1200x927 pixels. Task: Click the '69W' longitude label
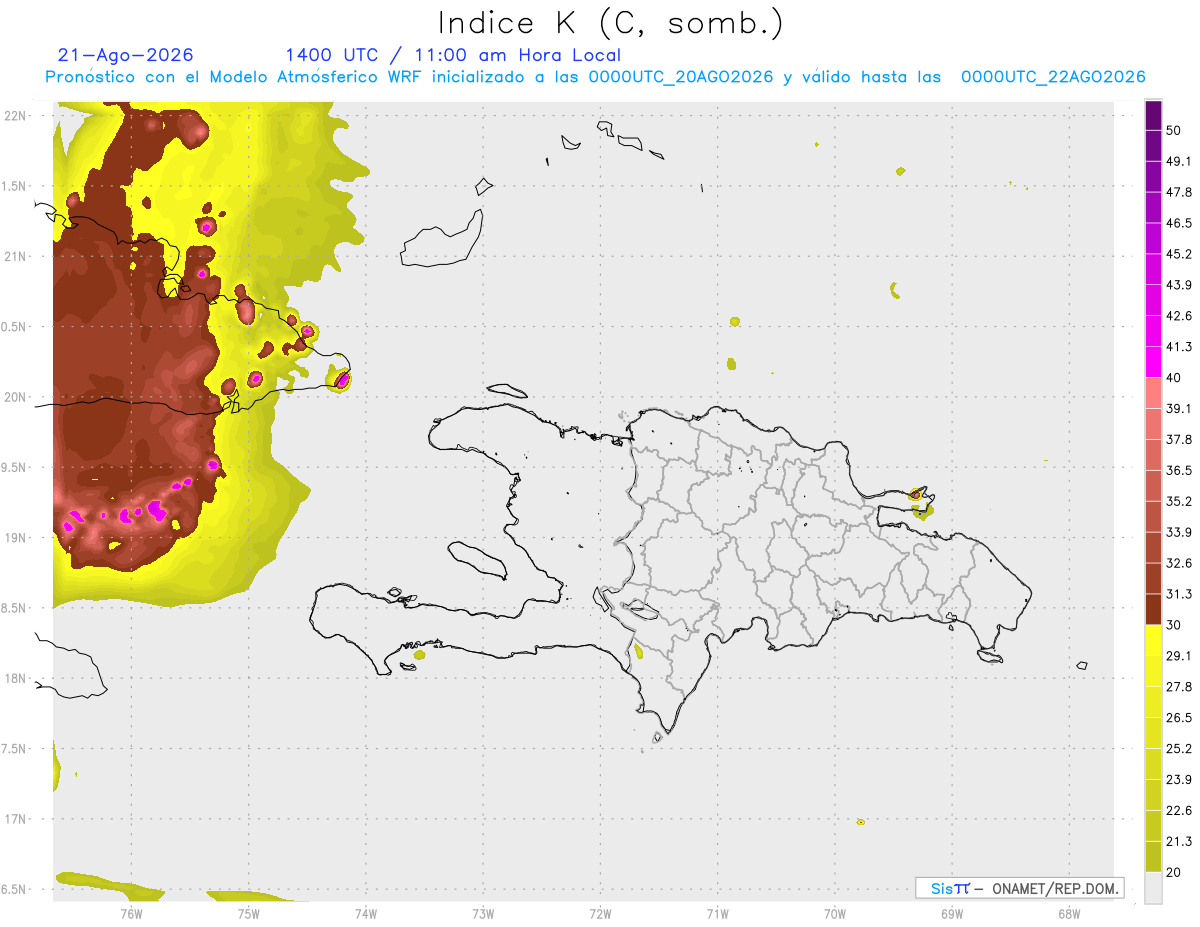click(x=952, y=914)
